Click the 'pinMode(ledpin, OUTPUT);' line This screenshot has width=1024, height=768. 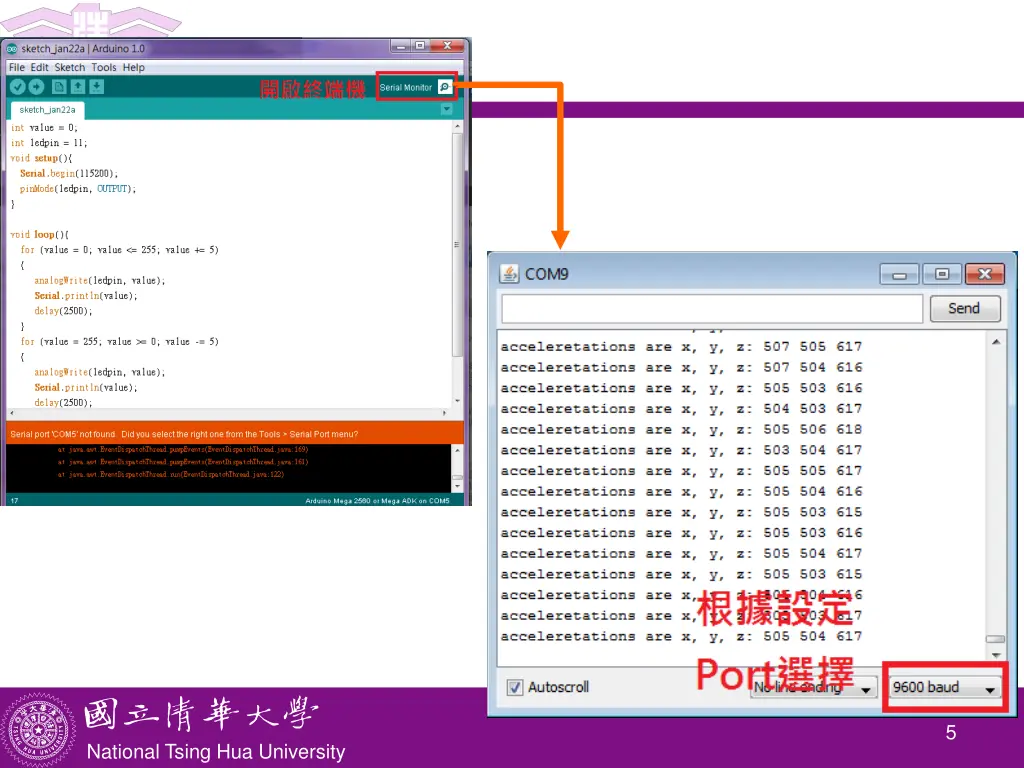pos(78,189)
